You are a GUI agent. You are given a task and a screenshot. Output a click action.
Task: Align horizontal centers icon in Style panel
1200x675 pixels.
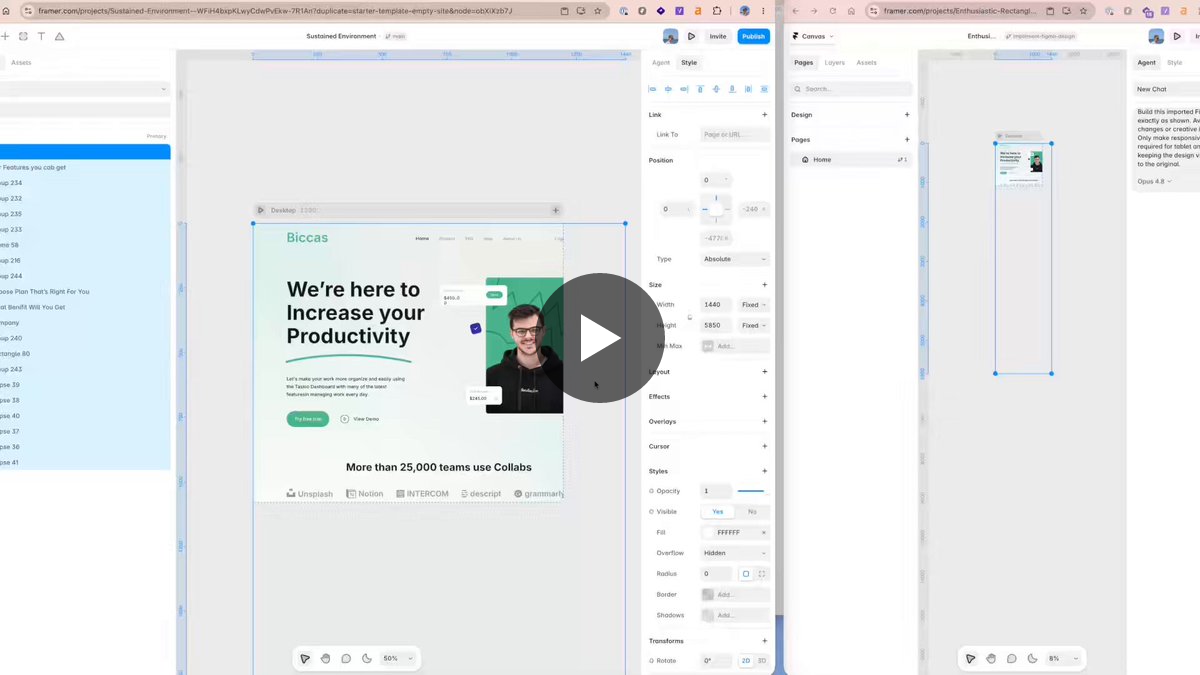669,89
